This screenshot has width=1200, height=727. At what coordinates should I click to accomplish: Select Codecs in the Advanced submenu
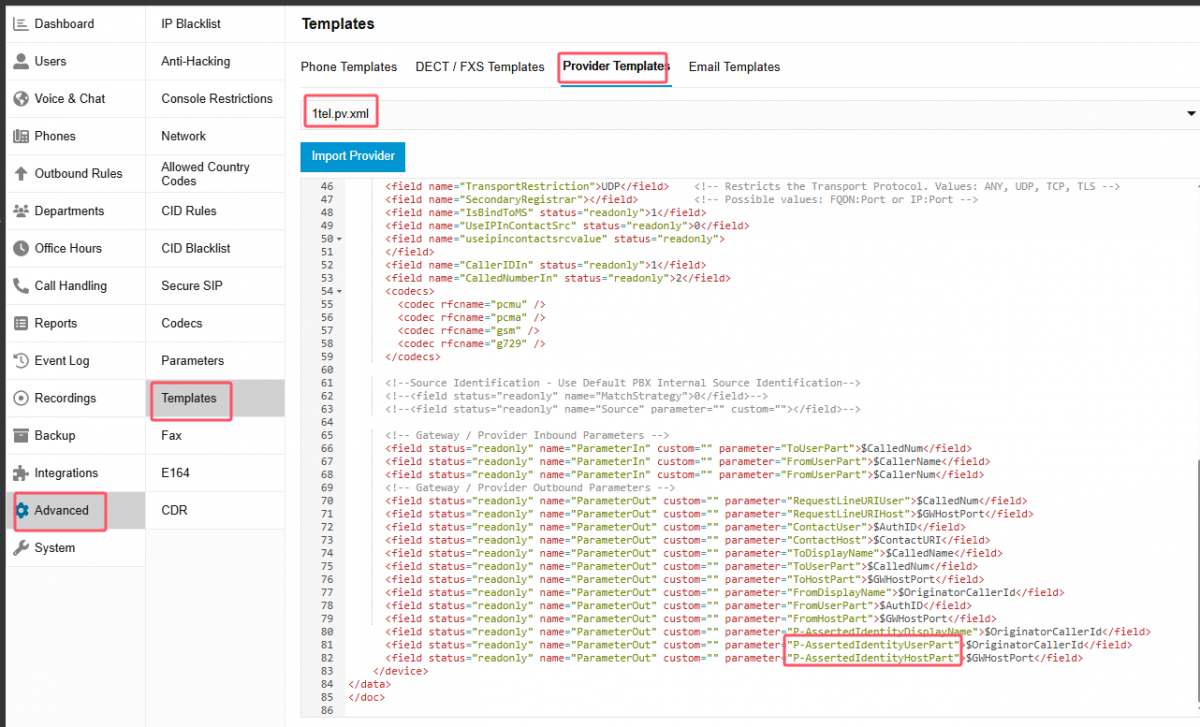tap(182, 323)
